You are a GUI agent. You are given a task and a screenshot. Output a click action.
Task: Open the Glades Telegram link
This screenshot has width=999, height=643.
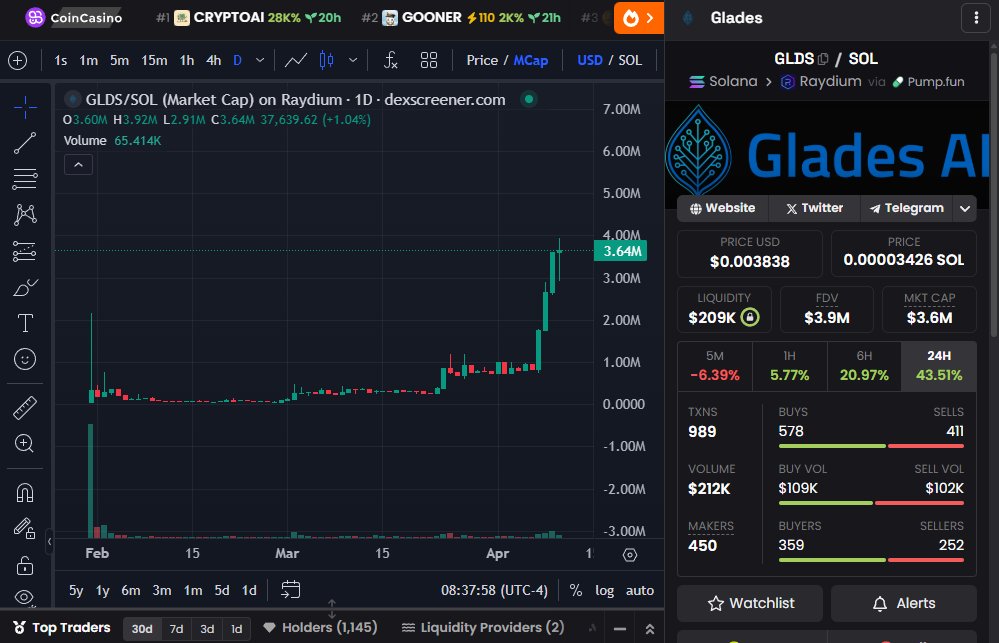point(907,208)
